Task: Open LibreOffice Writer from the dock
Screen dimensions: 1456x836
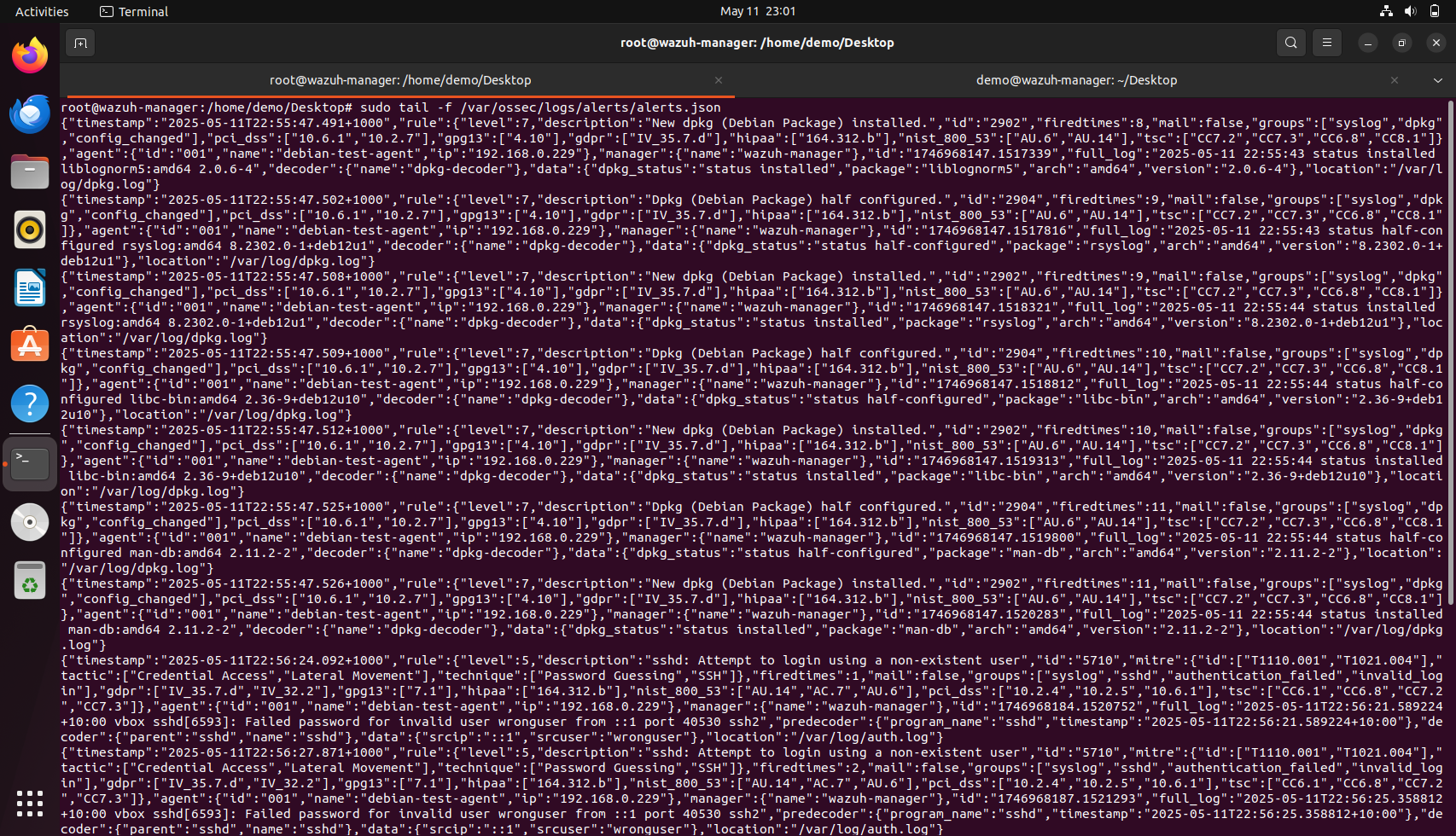Action: [30, 287]
